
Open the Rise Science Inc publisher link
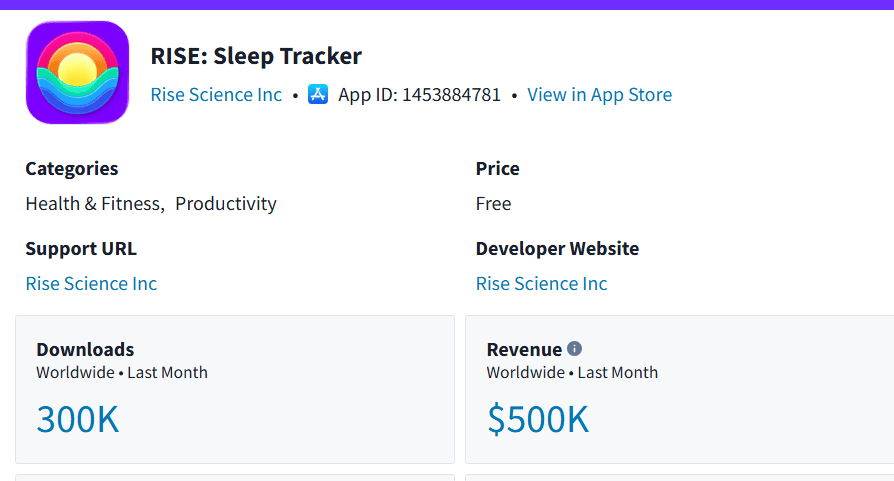pyautogui.click(x=216, y=95)
